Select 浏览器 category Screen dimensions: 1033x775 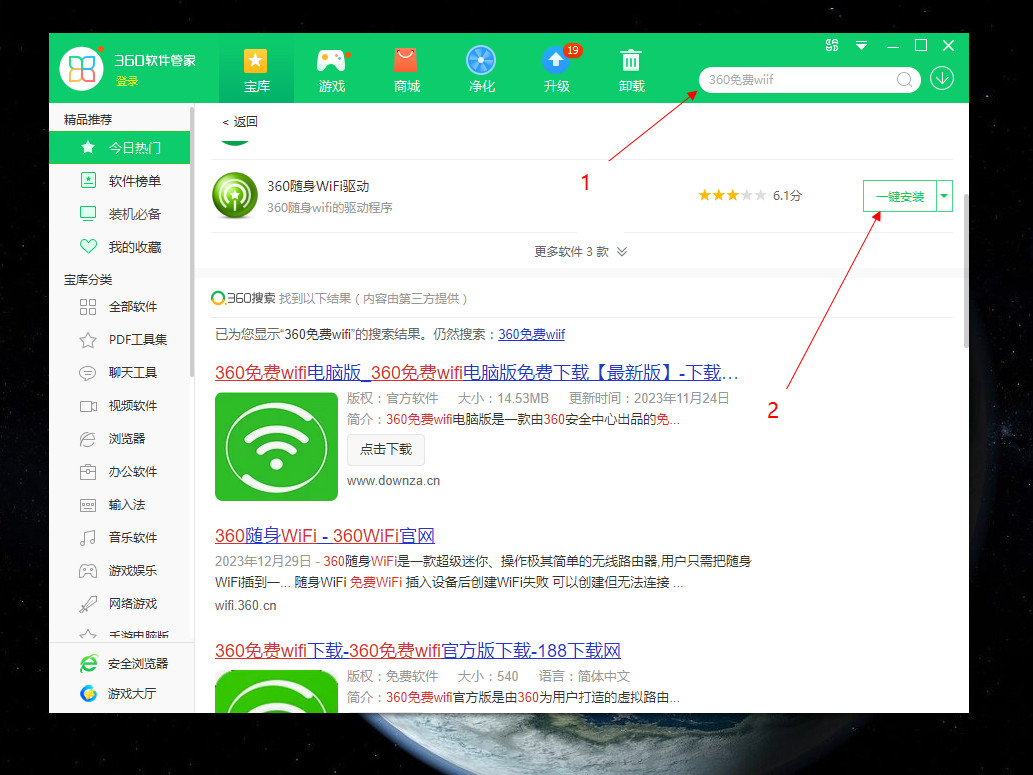pos(119,438)
